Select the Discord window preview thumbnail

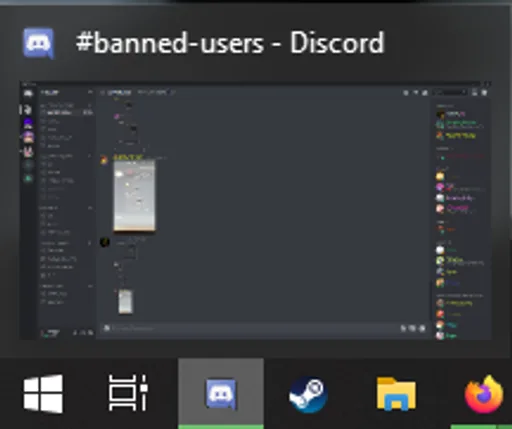tap(255, 210)
